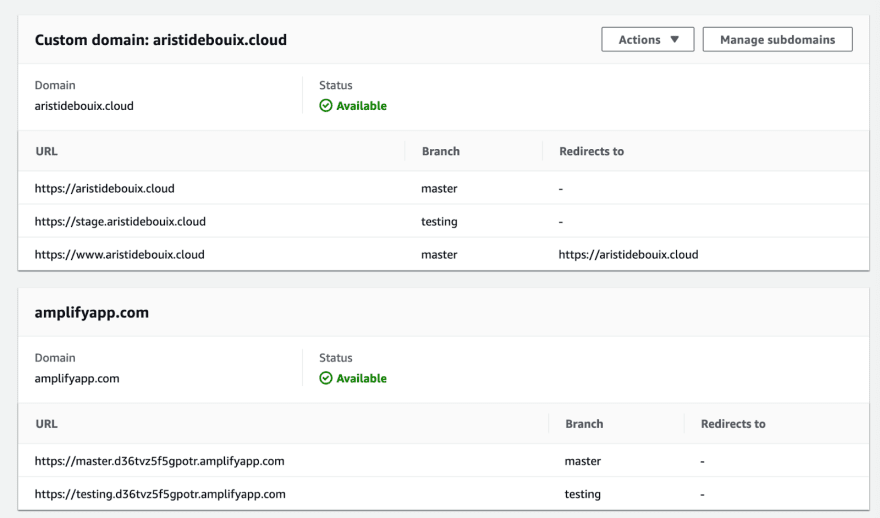Viewport: 880px width, 518px height.
Task: Open the https://stage.aristidebouix.cloud URL
Action: [120, 222]
